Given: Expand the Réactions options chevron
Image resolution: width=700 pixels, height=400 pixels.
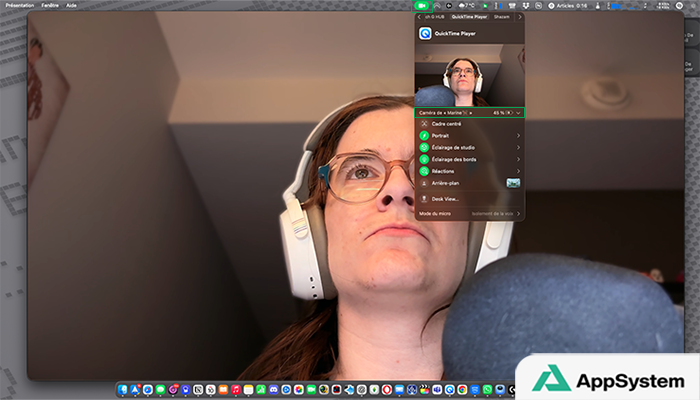Looking at the screenshot, I should pyautogui.click(x=518, y=171).
